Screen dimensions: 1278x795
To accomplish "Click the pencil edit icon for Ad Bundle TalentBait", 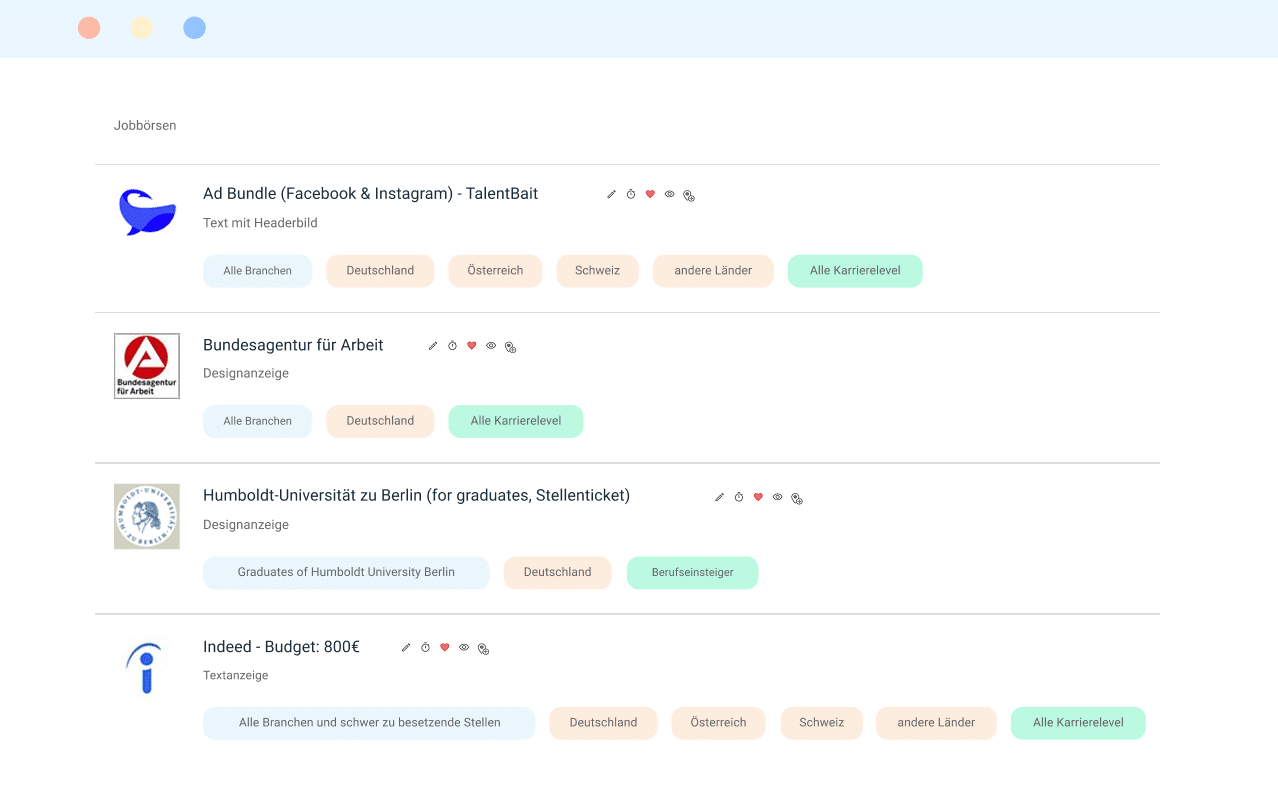I will pos(611,194).
